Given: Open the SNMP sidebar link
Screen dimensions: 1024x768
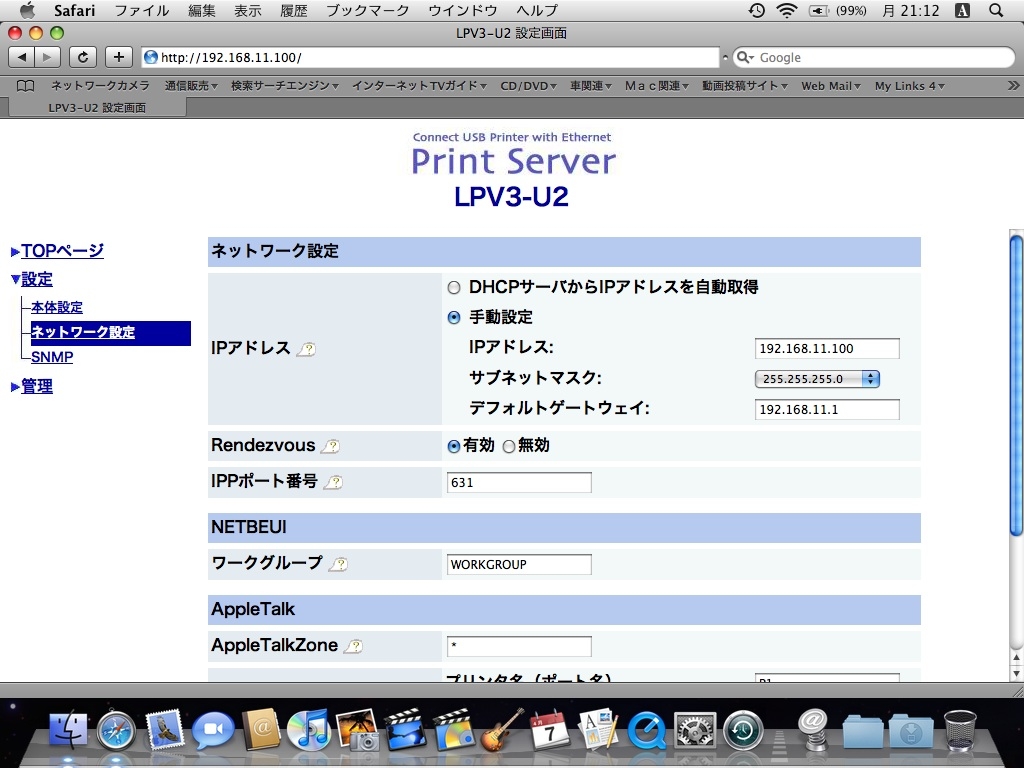Looking at the screenshot, I should [x=52, y=357].
